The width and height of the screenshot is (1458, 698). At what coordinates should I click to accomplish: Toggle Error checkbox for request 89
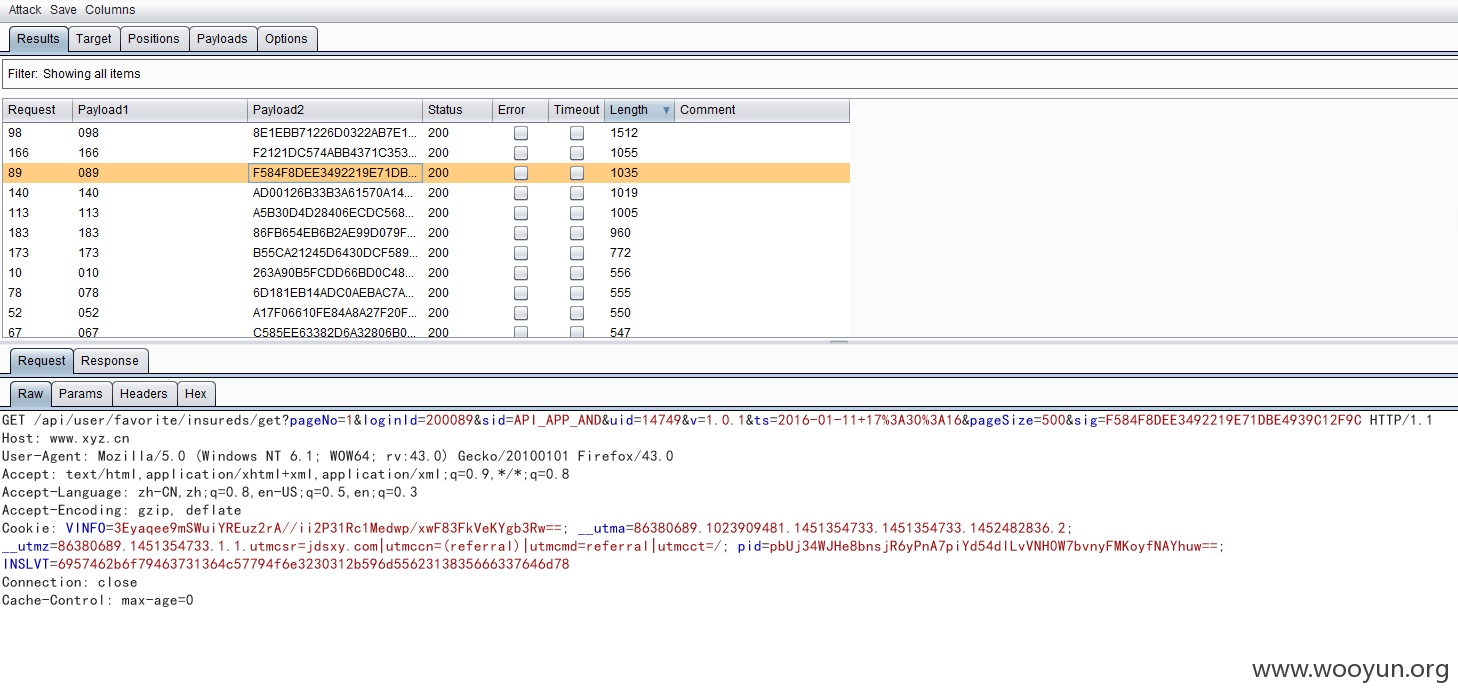tap(521, 173)
